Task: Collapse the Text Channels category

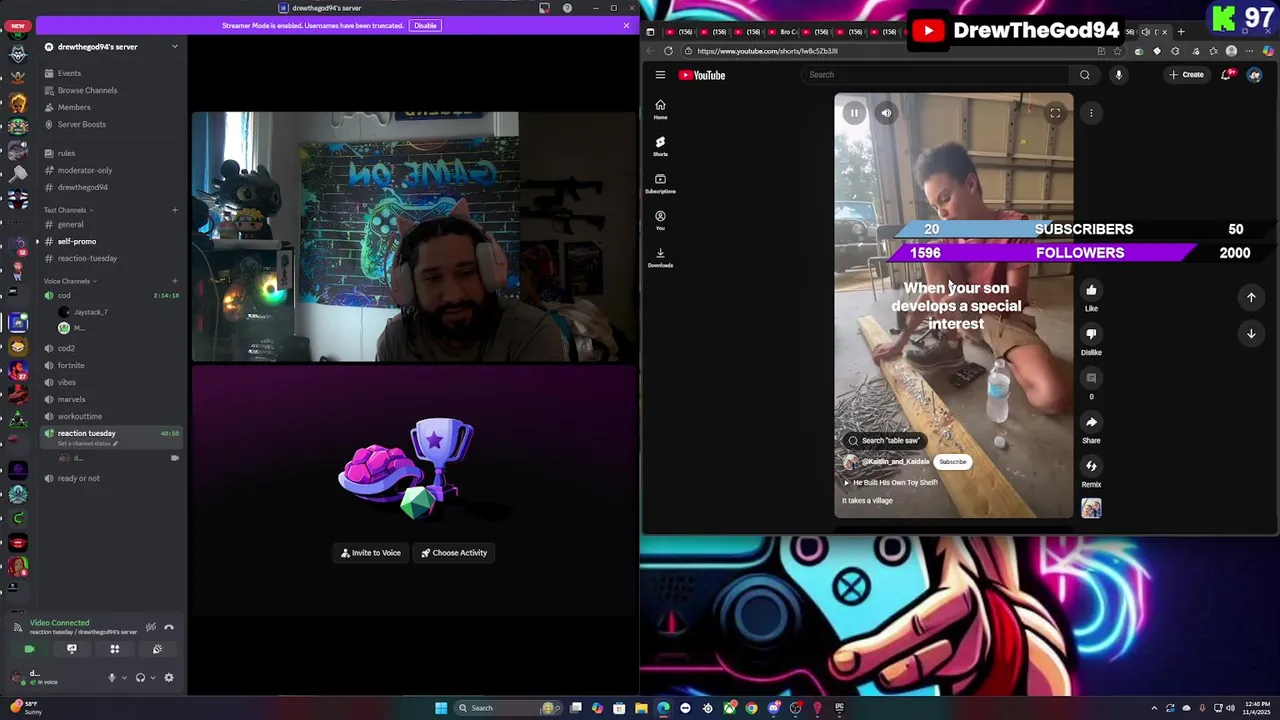Action: point(68,210)
